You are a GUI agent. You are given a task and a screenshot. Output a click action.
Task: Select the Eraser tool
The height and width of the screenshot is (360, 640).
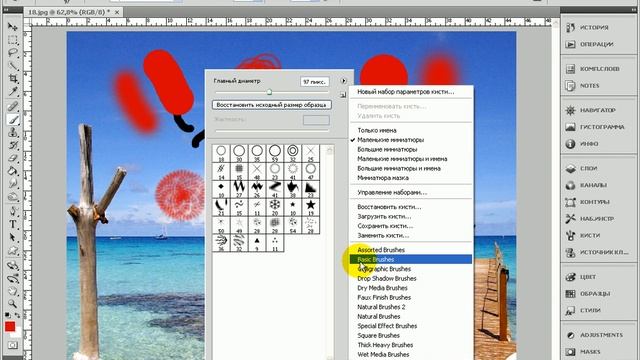click(13, 158)
